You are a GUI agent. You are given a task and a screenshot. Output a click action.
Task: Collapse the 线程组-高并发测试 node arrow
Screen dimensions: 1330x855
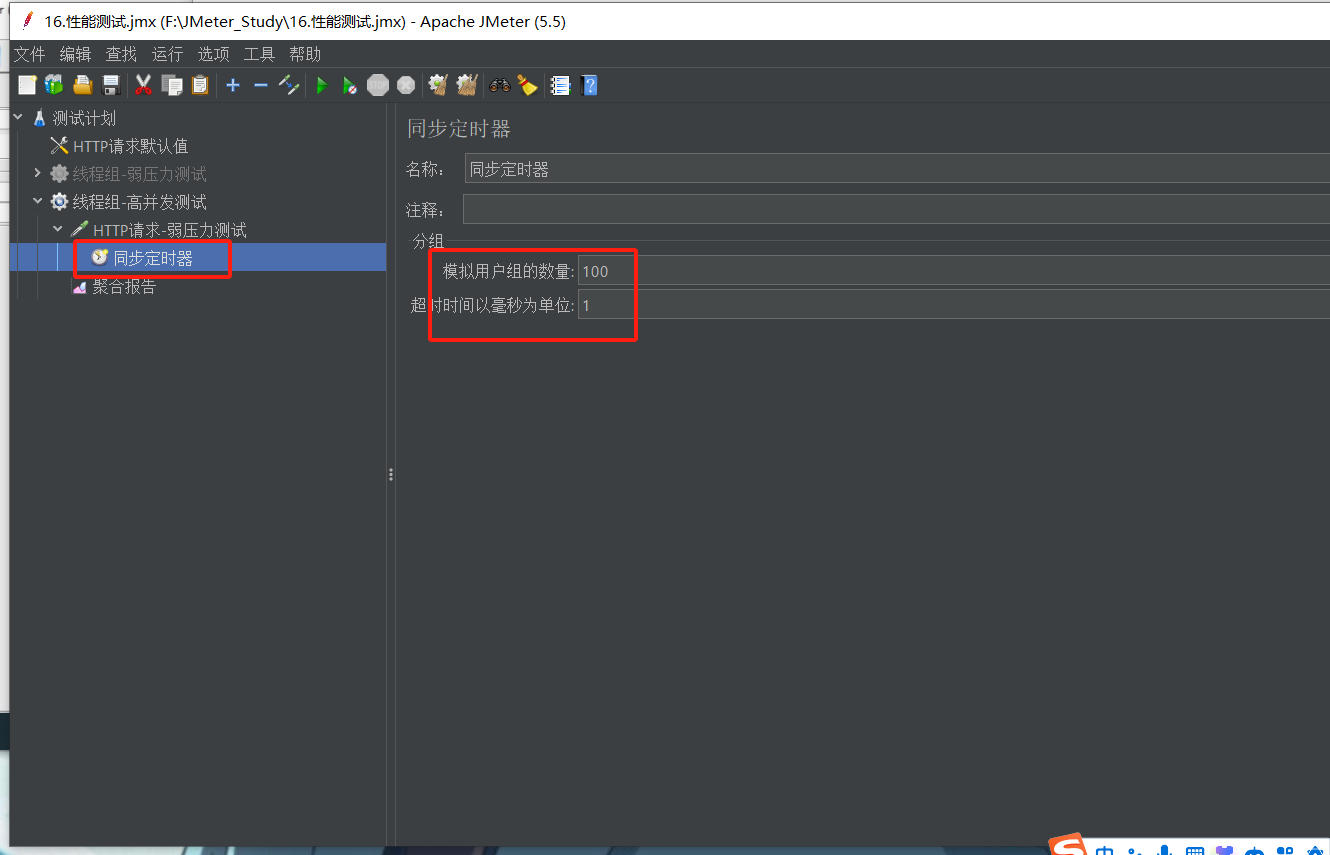pos(38,202)
